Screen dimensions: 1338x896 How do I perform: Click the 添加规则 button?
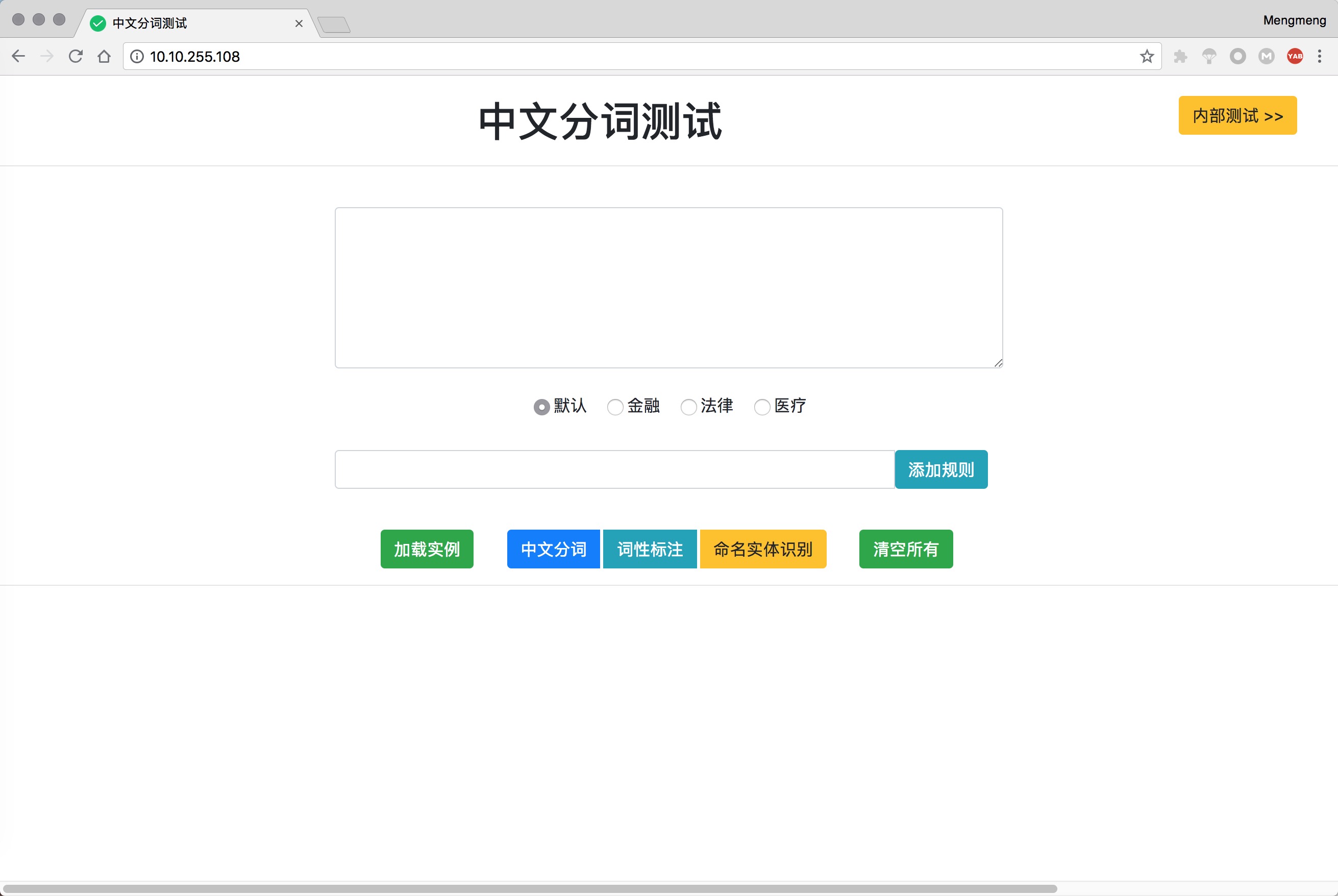click(x=941, y=469)
